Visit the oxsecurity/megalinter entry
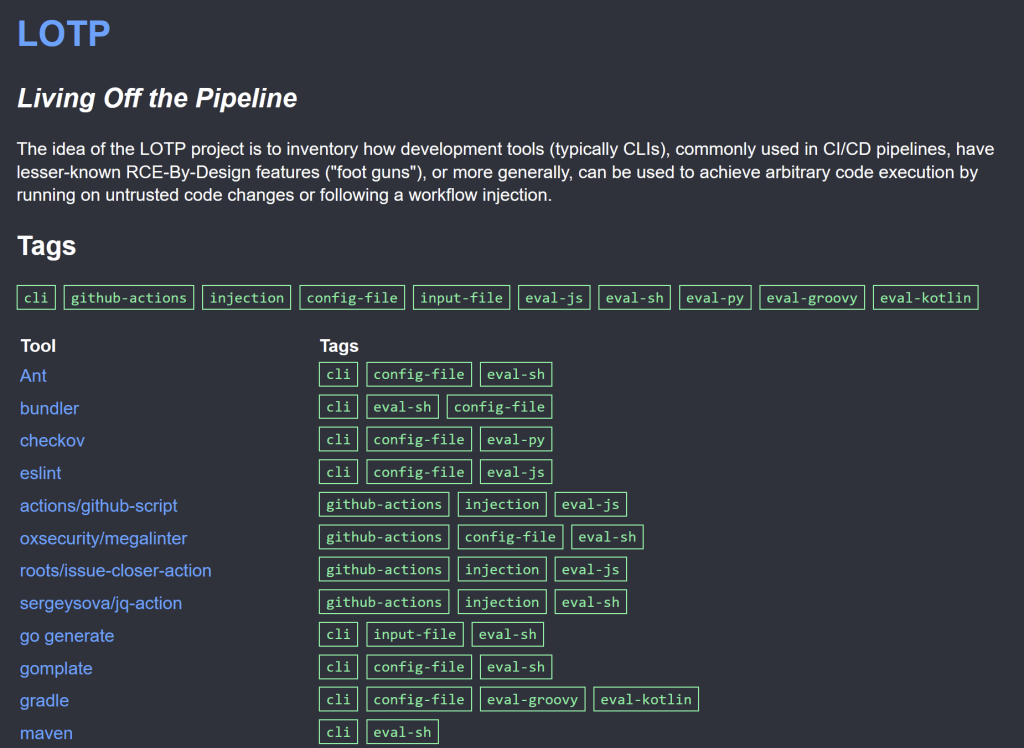The image size is (1024, 748). pos(104,538)
